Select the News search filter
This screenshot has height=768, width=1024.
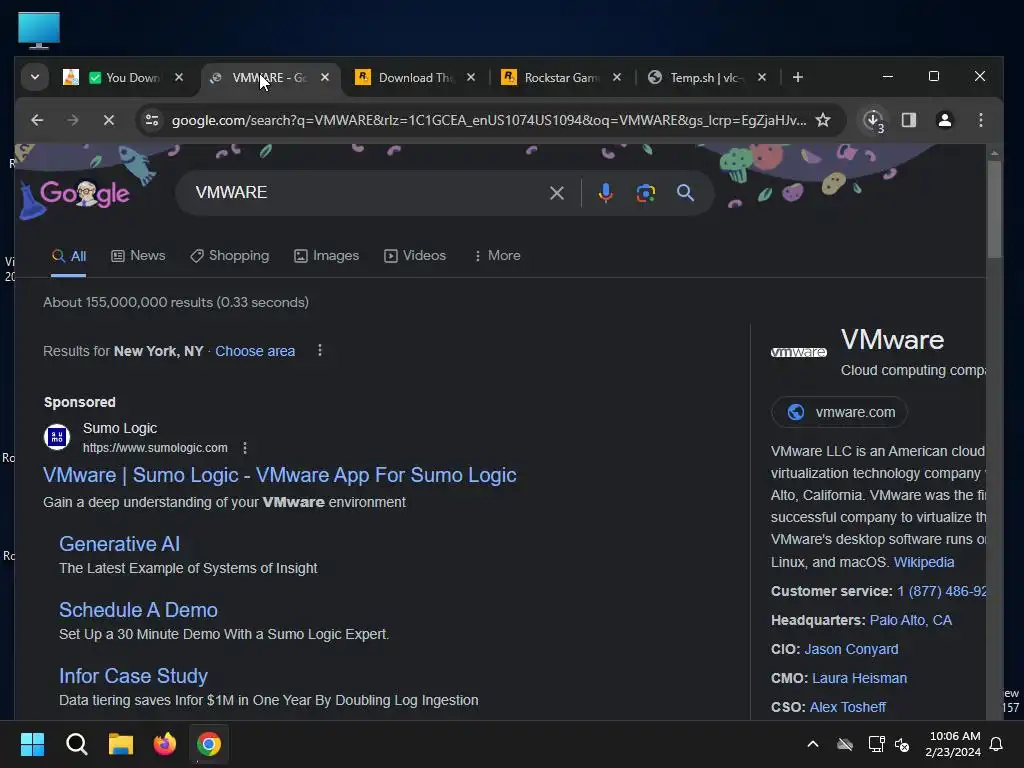[x=138, y=255]
